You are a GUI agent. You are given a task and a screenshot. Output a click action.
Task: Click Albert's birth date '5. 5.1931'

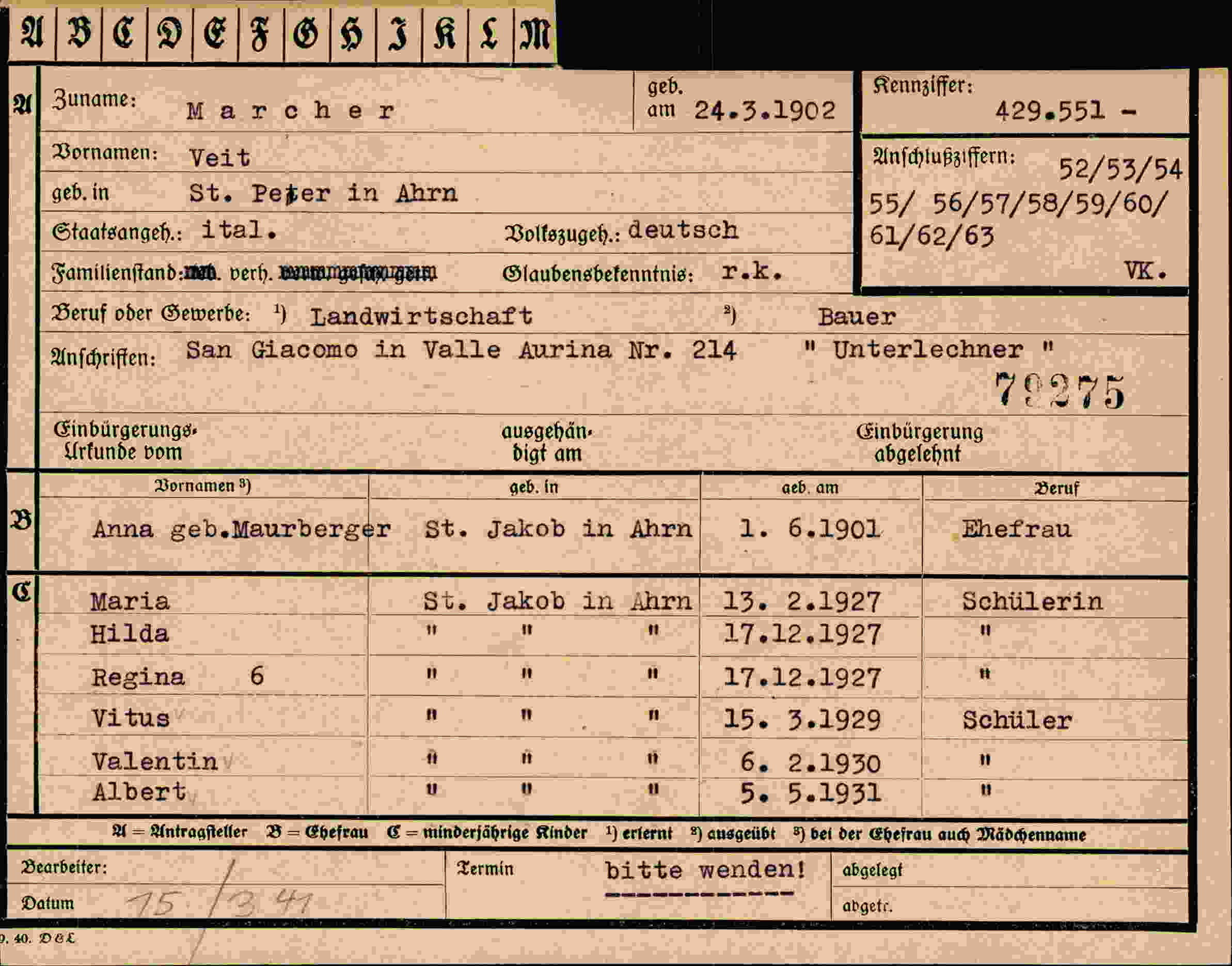coord(810,793)
